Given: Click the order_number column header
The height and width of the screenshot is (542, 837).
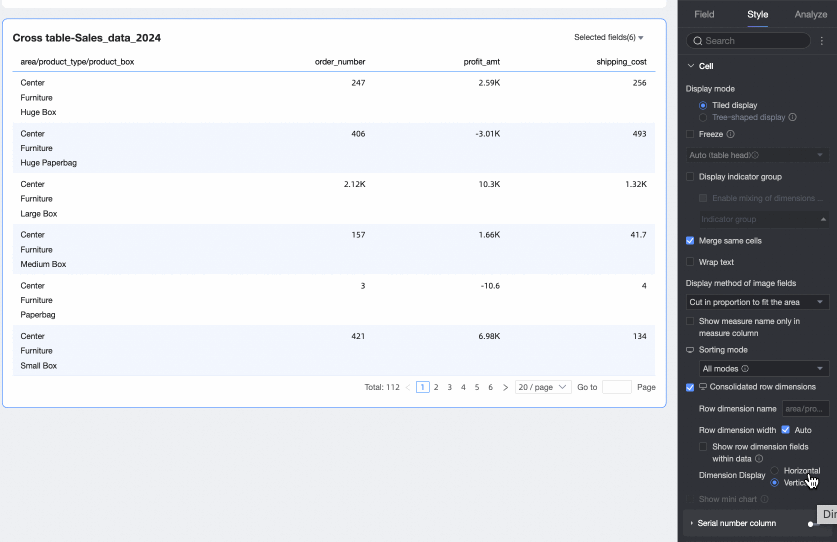Looking at the screenshot, I should (x=340, y=62).
